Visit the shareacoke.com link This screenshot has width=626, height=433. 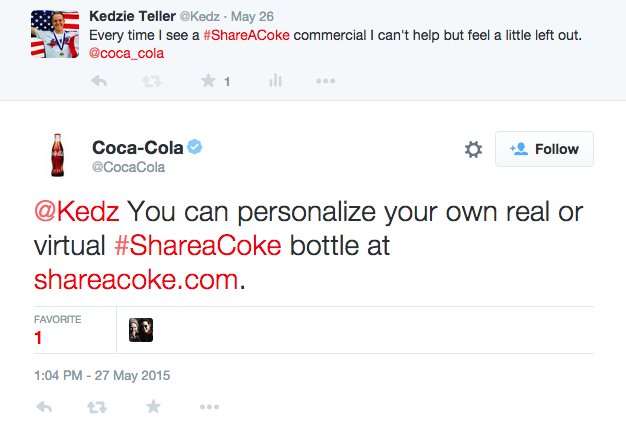click(x=137, y=278)
